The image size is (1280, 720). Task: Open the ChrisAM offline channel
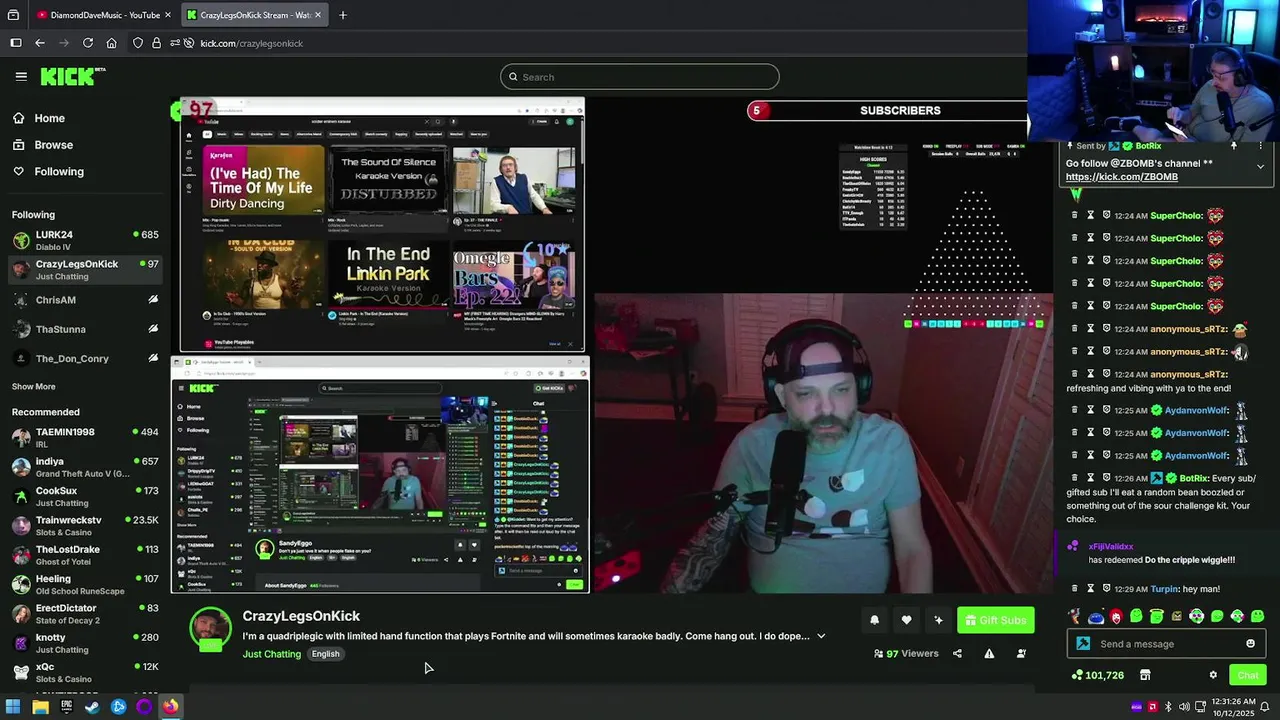pos(85,300)
